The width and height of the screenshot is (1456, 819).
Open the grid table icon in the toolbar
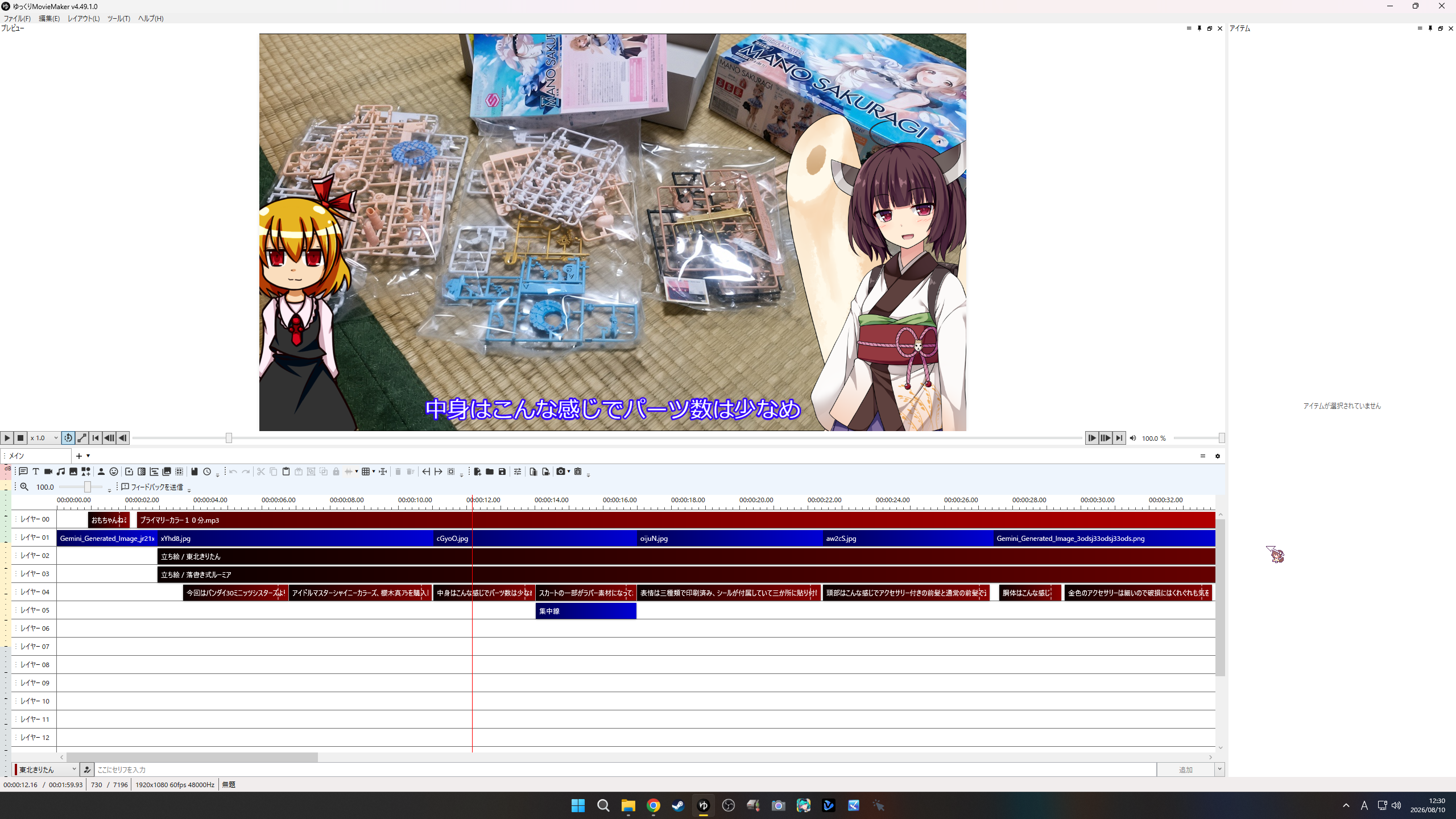(366, 471)
